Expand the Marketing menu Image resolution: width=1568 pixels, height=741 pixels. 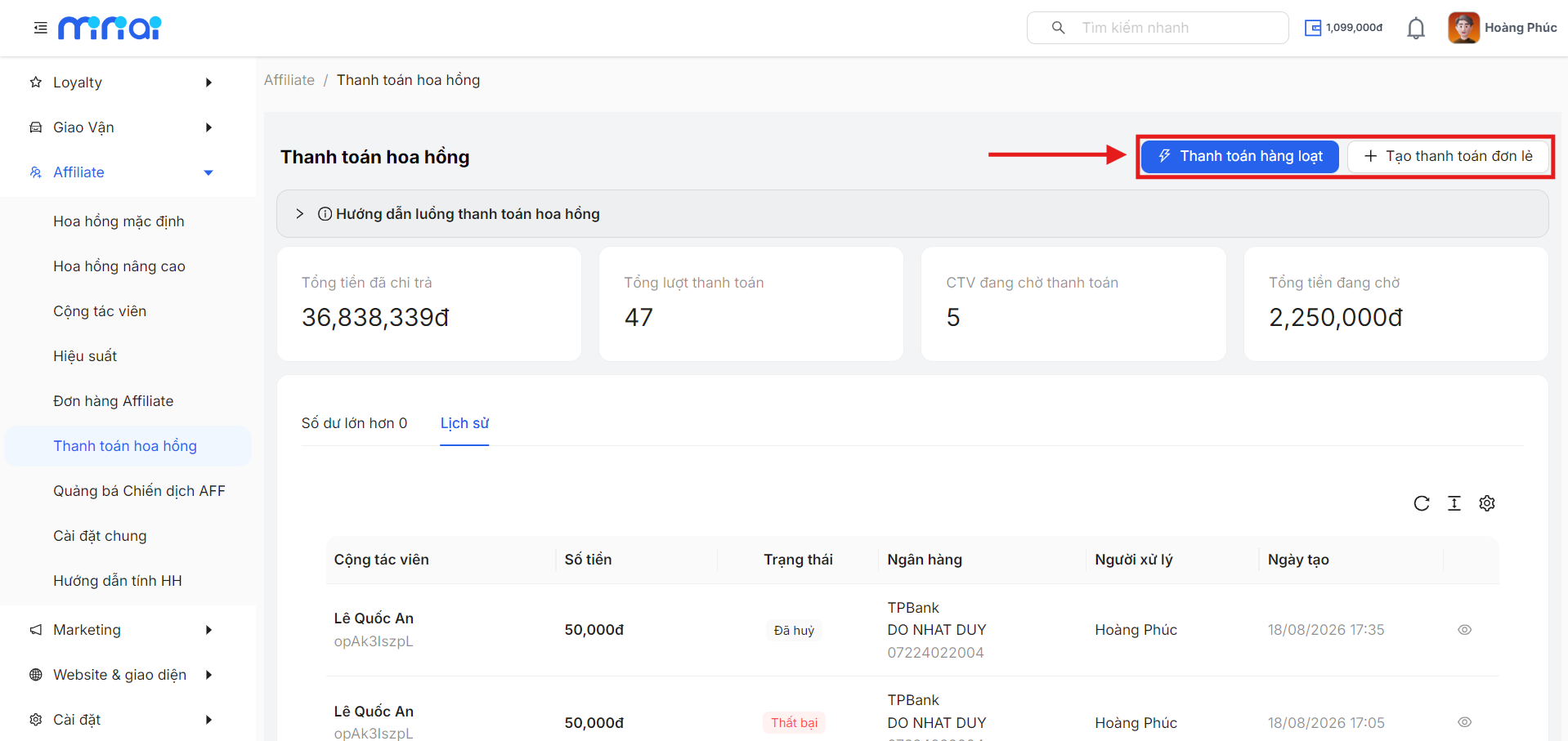(128, 630)
